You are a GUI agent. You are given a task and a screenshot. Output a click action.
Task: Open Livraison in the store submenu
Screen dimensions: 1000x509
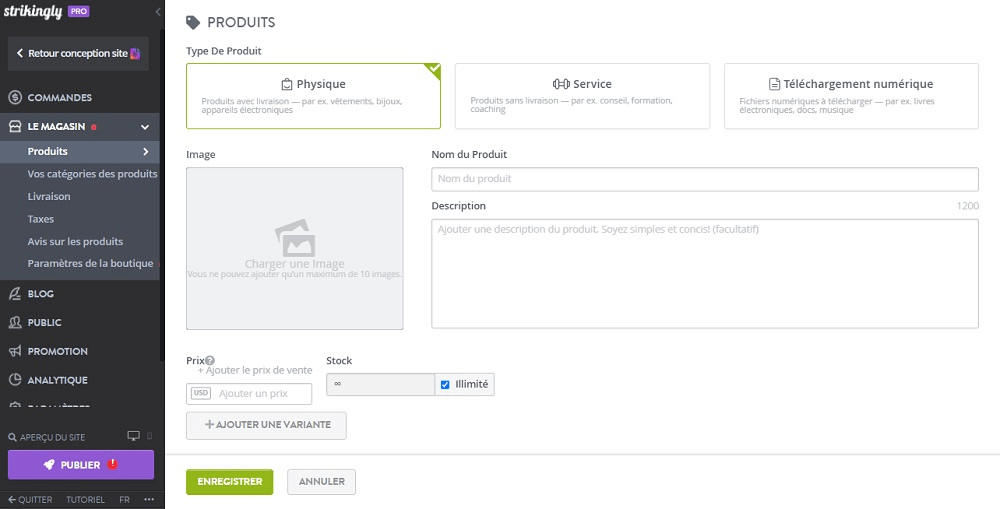click(49, 196)
